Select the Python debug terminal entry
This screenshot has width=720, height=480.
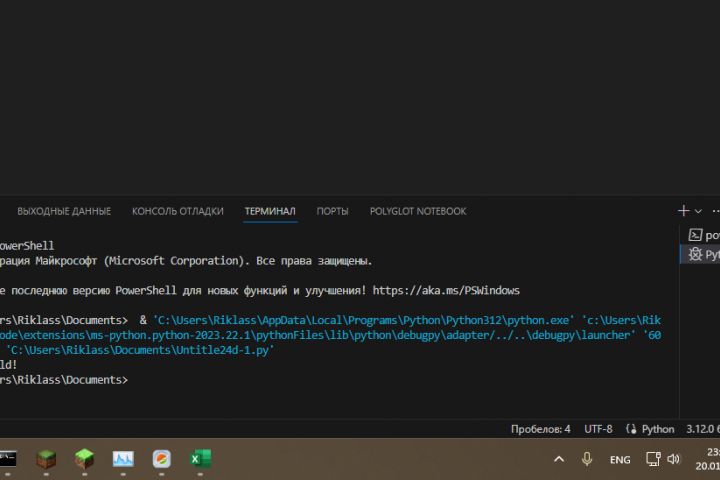pyautogui.click(x=700, y=254)
